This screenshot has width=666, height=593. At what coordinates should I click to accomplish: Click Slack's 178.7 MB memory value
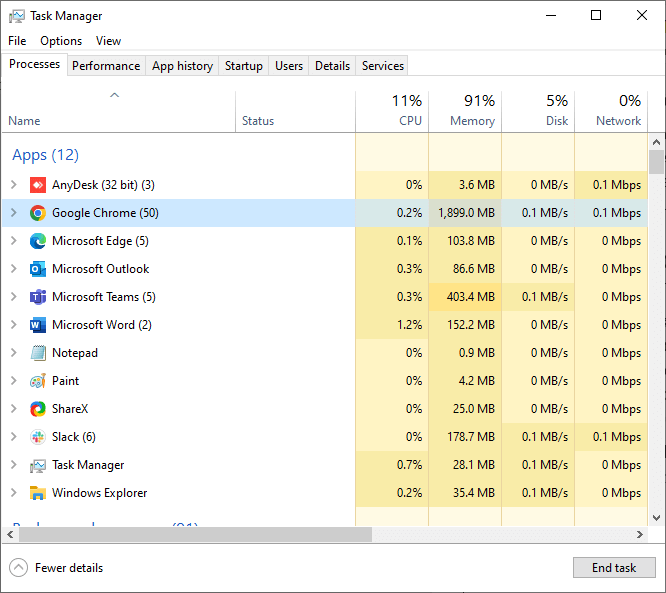tap(471, 437)
